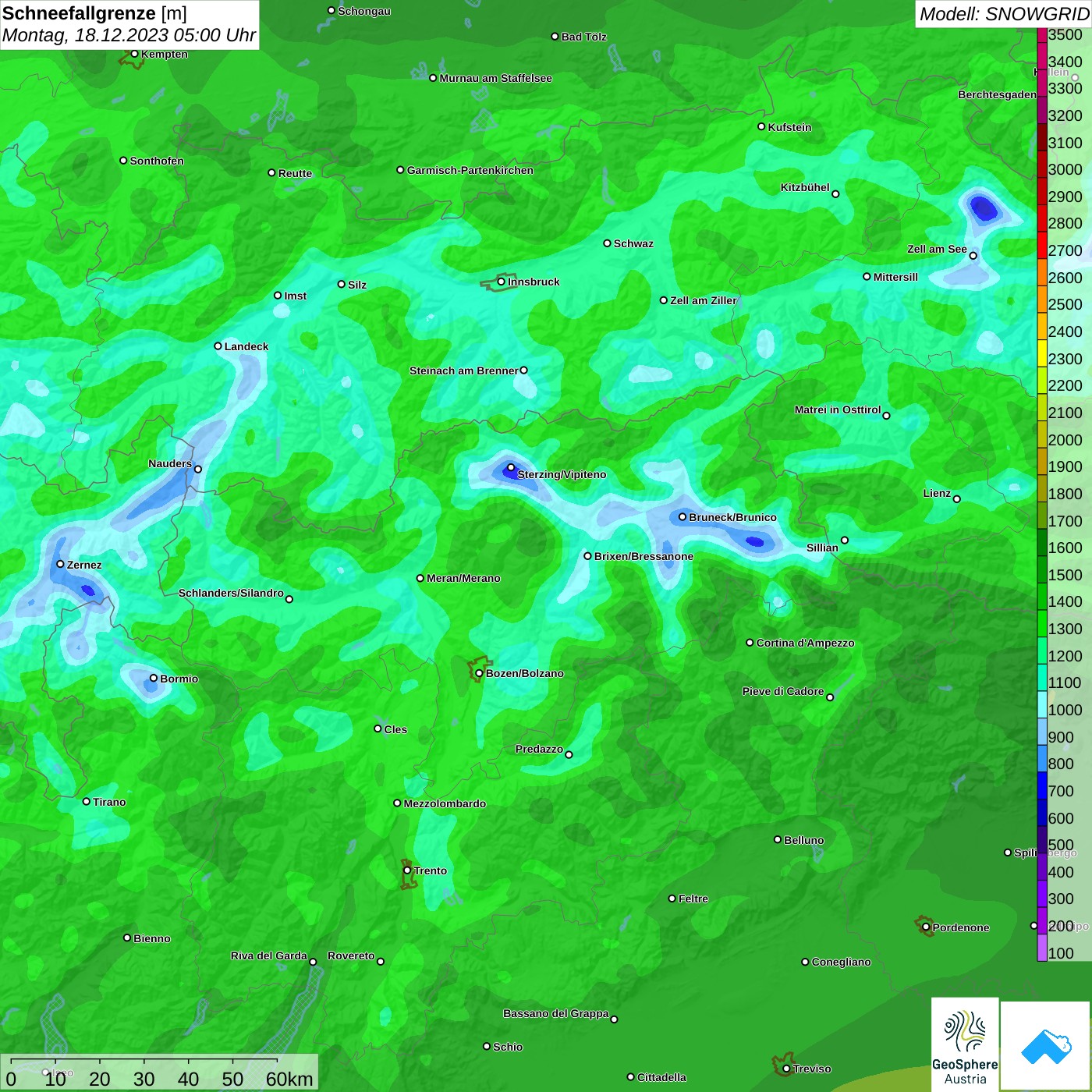This screenshot has width=1092, height=1092.
Task: Click the 3100 legend value
Action: [x=1065, y=143]
